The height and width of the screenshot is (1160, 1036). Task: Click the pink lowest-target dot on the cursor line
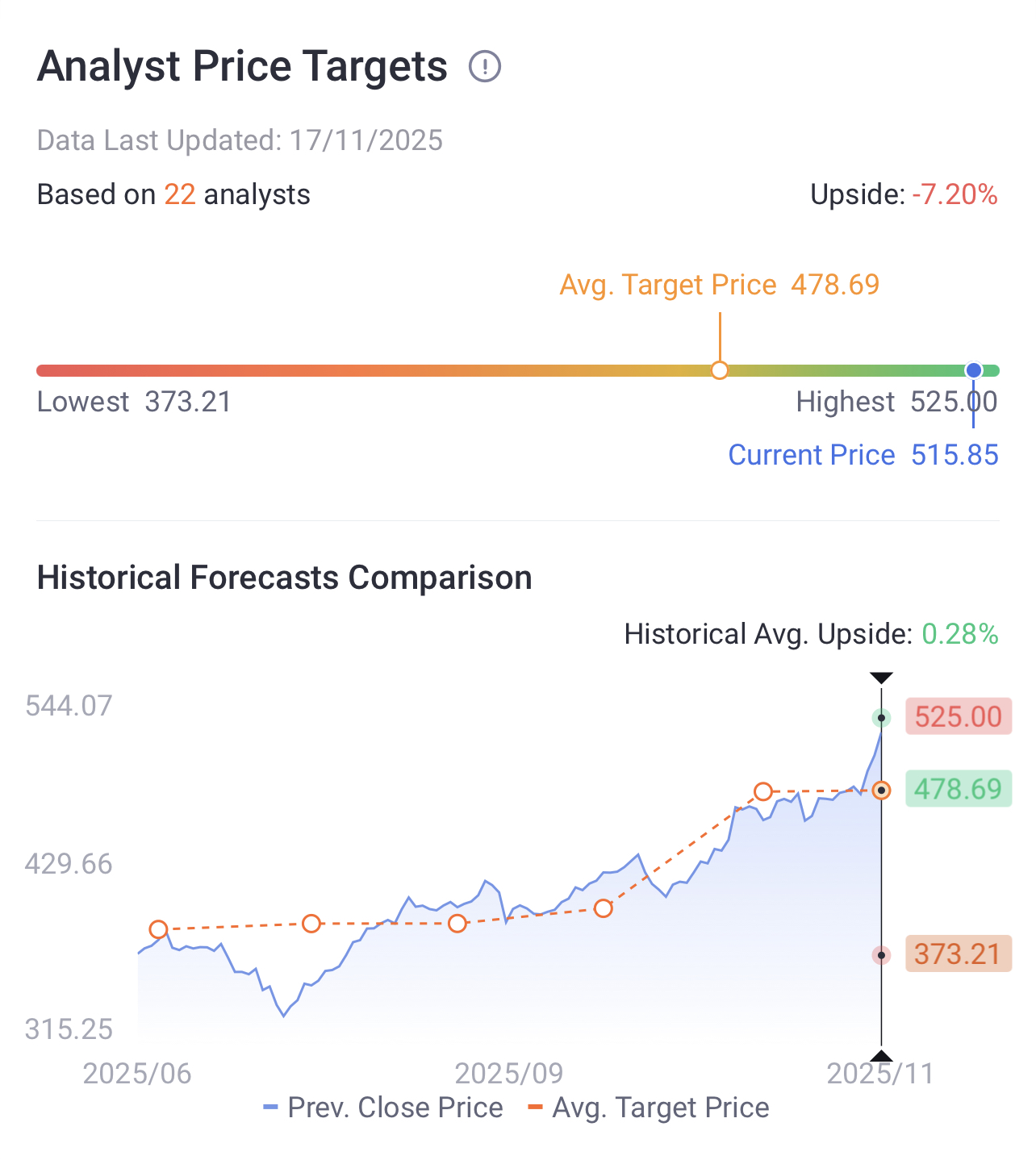882,955
